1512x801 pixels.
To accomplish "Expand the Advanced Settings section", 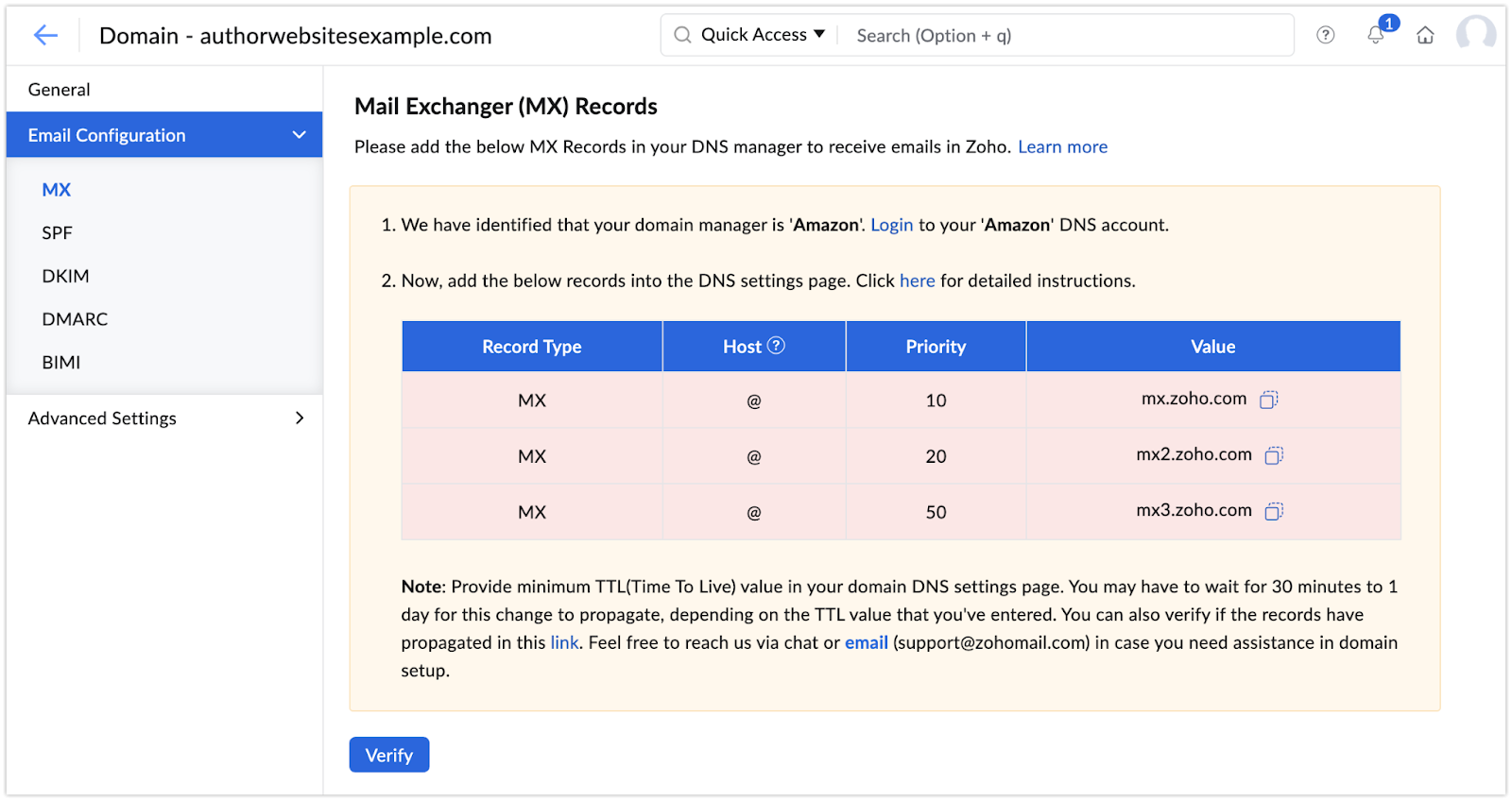I will pyautogui.click(x=164, y=418).
